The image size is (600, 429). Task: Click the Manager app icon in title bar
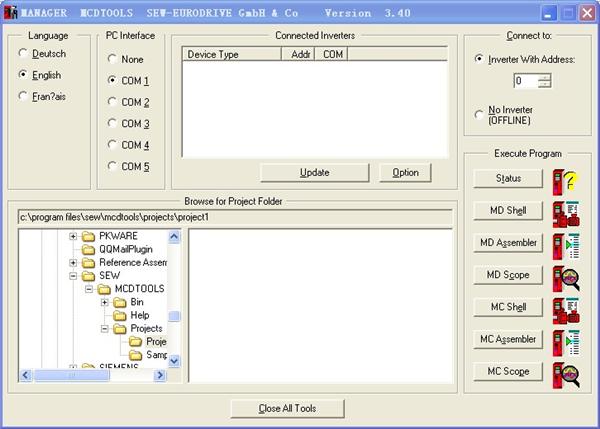(x=11, y=13)
